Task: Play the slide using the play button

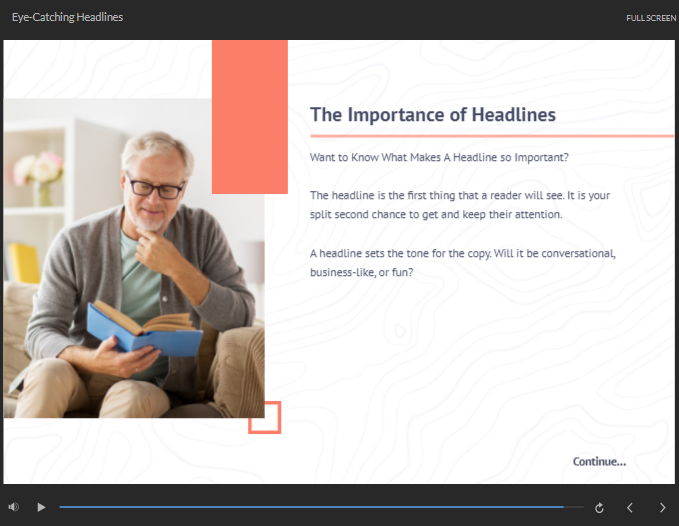Action: pos(41,507)
